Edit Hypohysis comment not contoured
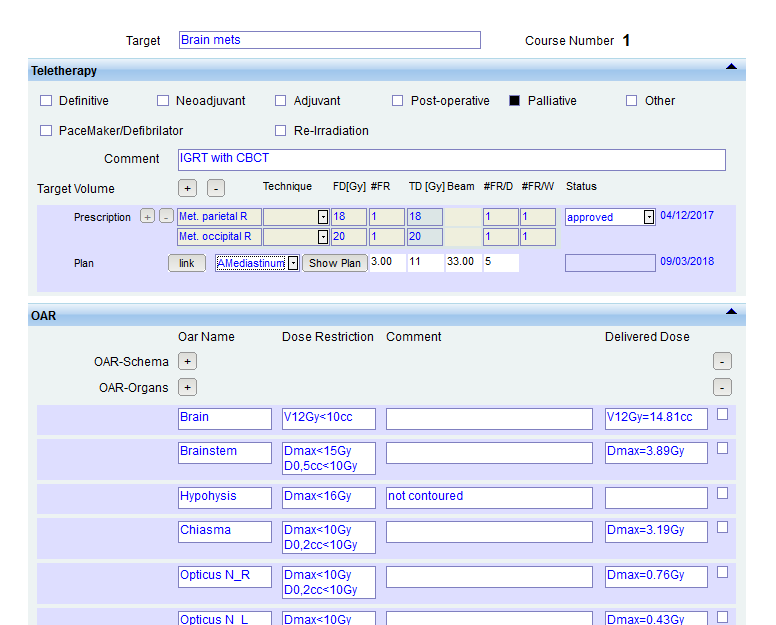 pos(489,498)
